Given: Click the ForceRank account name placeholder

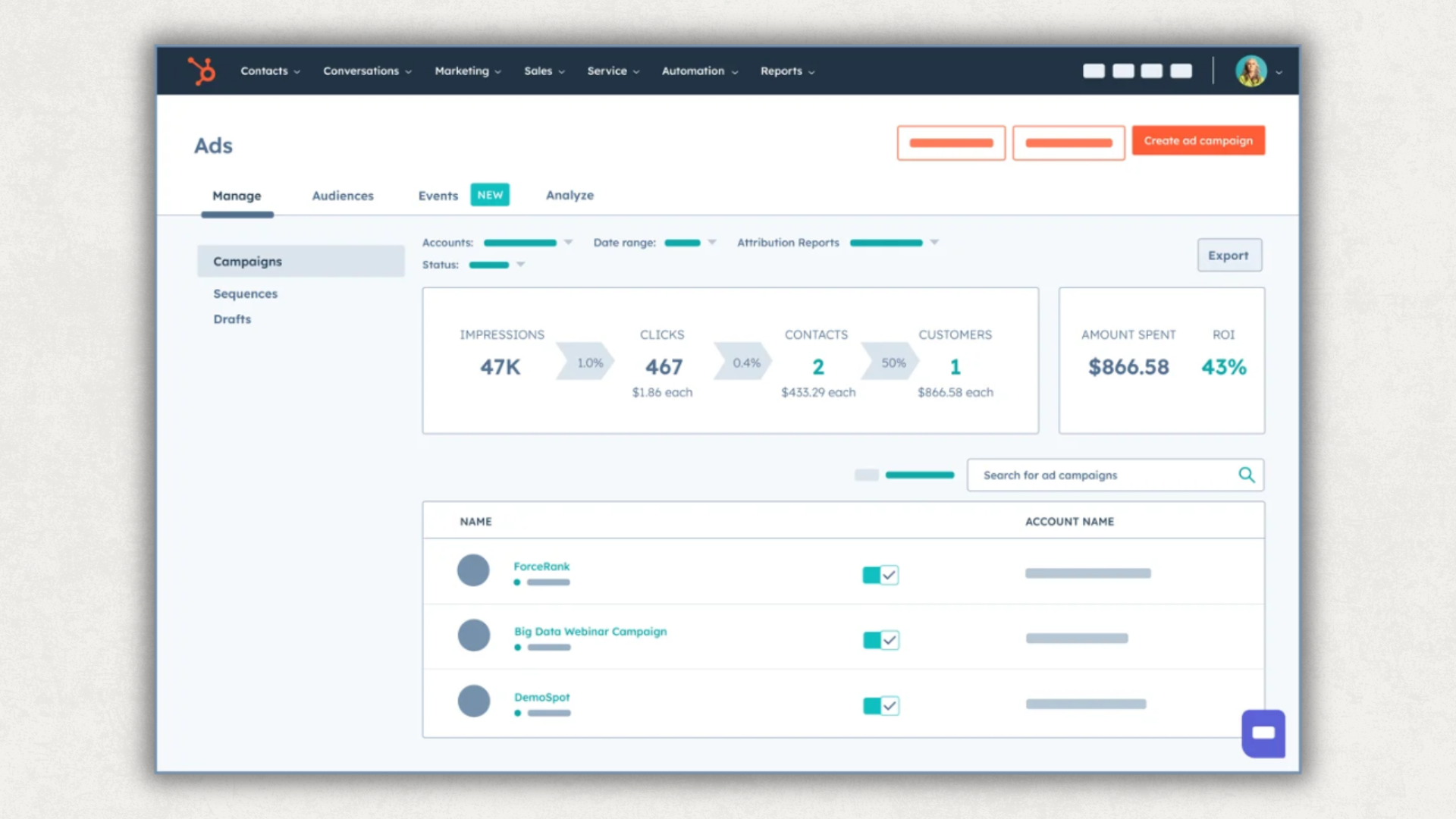Looking at the screenshot, I should (x=1088, y=573).
